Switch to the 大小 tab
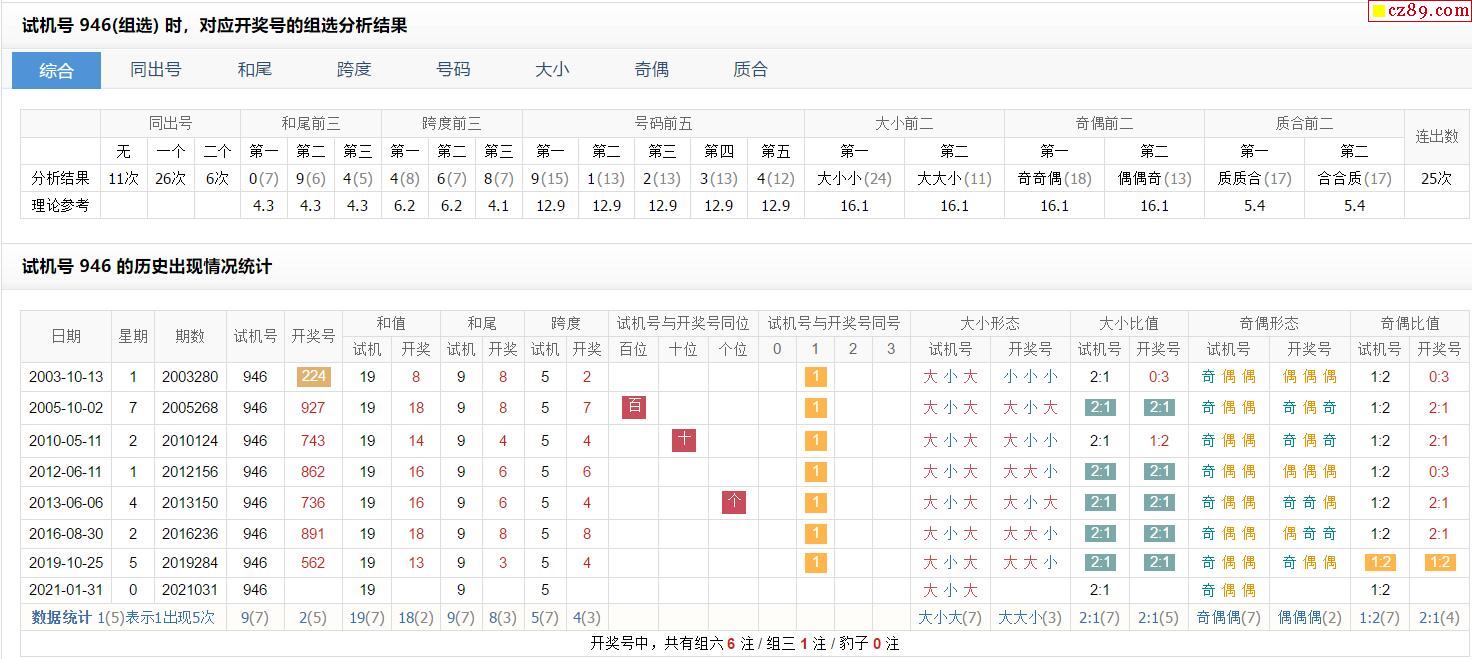 [552, 70]
